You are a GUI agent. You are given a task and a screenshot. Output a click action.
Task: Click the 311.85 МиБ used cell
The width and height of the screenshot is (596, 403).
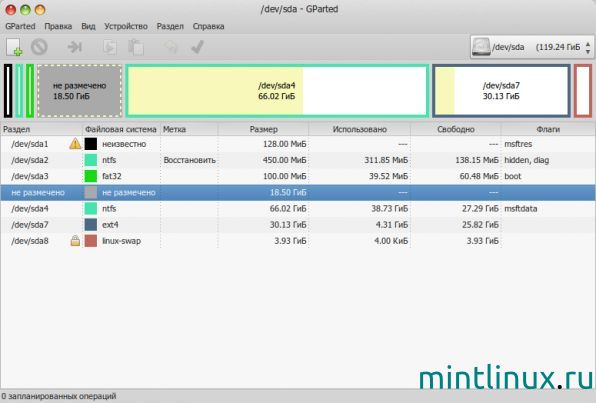[386, 160]
